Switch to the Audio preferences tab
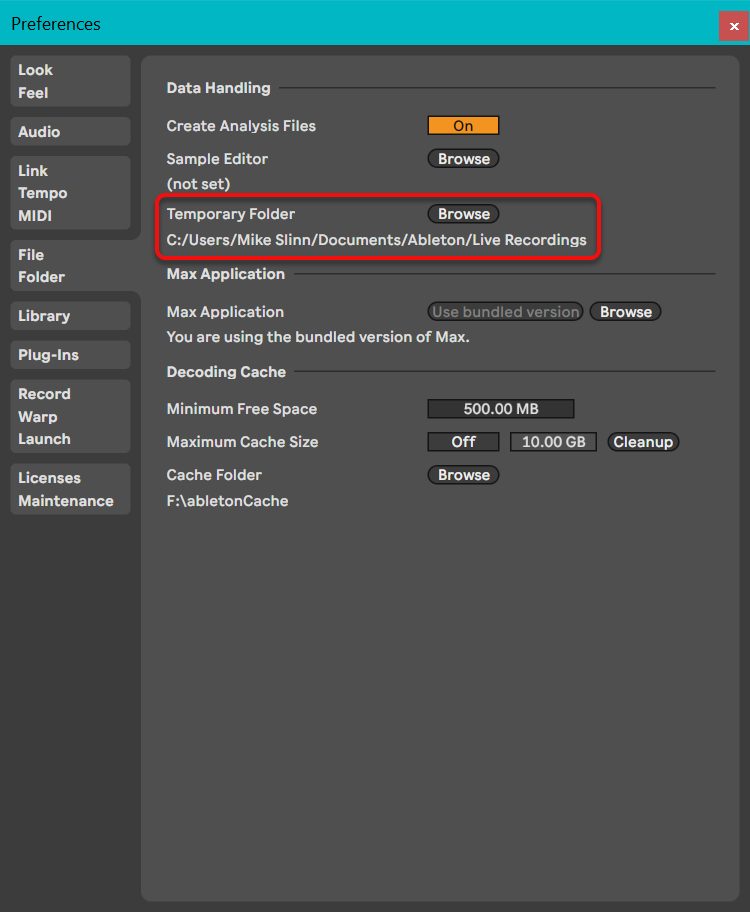 [70, 132]
